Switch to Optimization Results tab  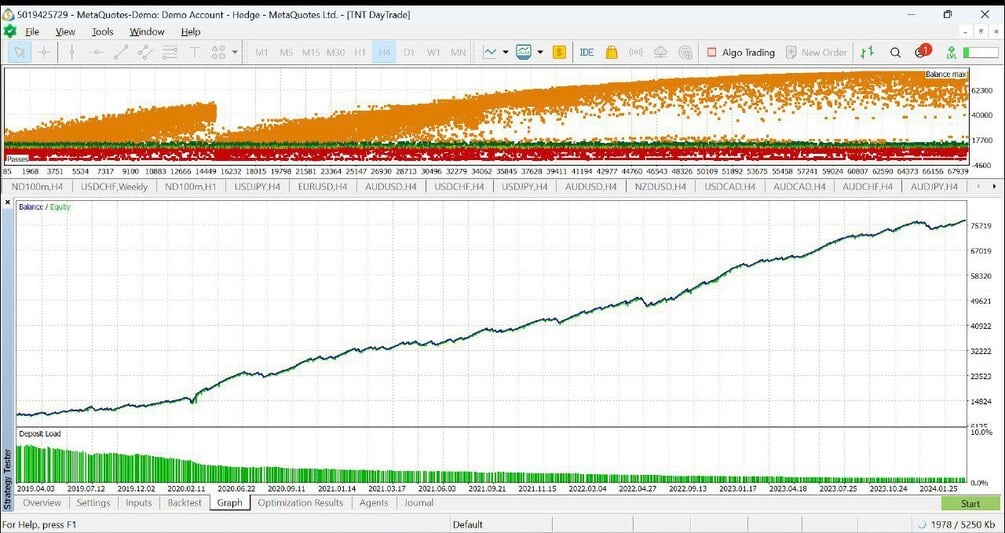pos(300,503)
